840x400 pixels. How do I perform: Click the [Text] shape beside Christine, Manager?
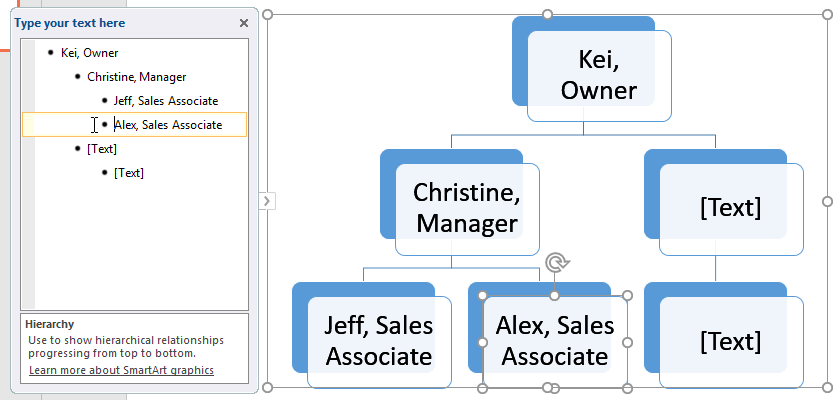click(730, 208)
